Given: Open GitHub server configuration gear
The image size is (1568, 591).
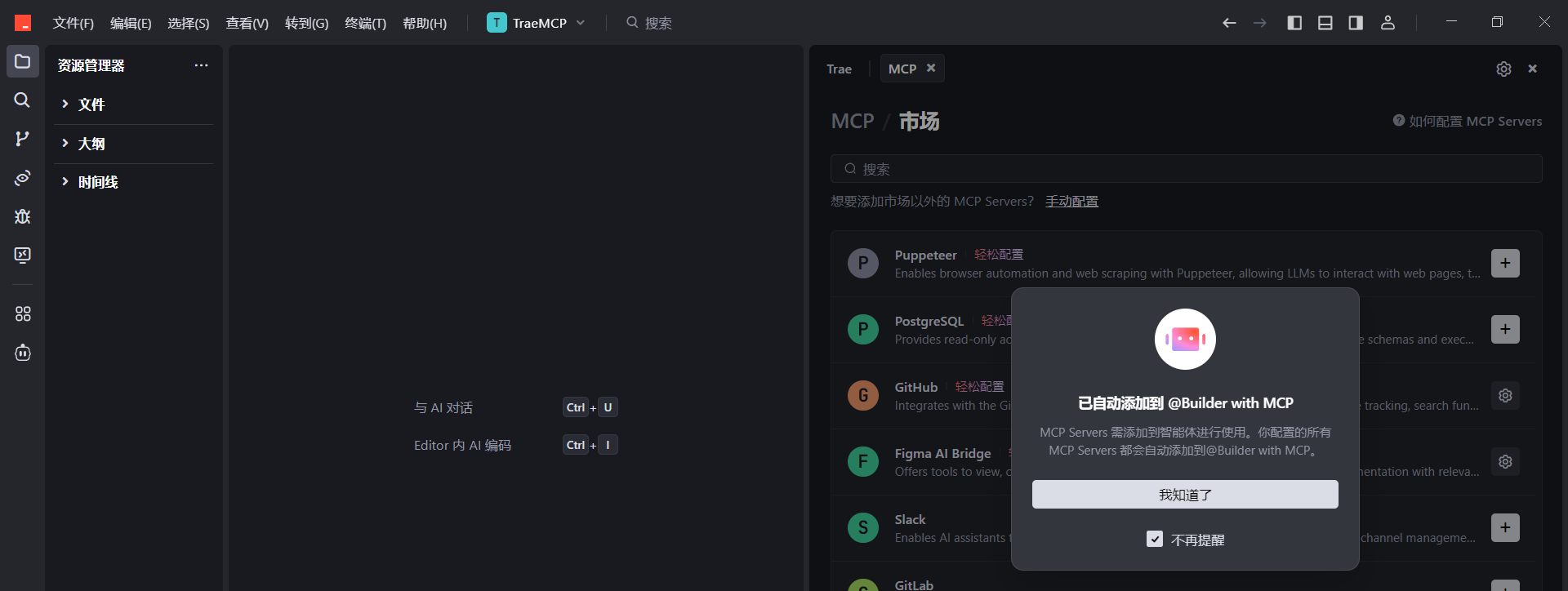Looking at the screenshot, I should [1505, 395].
